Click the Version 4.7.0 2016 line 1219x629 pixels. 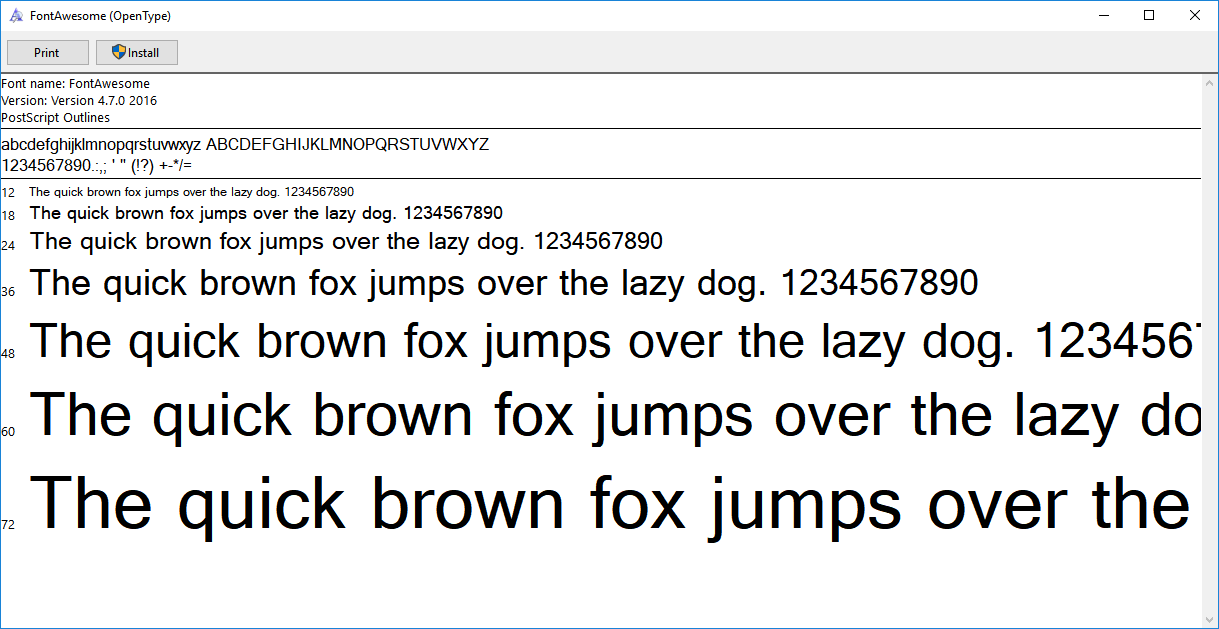click(x=78, y=100)
